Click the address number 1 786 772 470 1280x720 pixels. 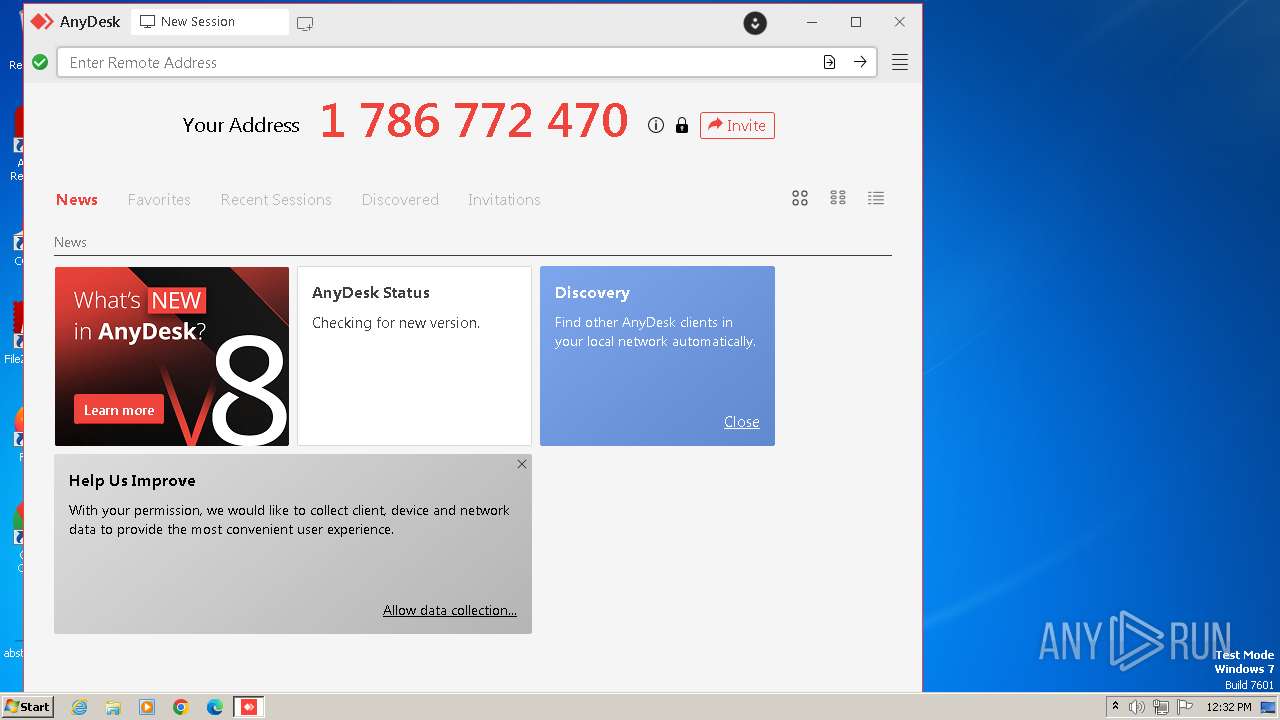tap(474, 121)
